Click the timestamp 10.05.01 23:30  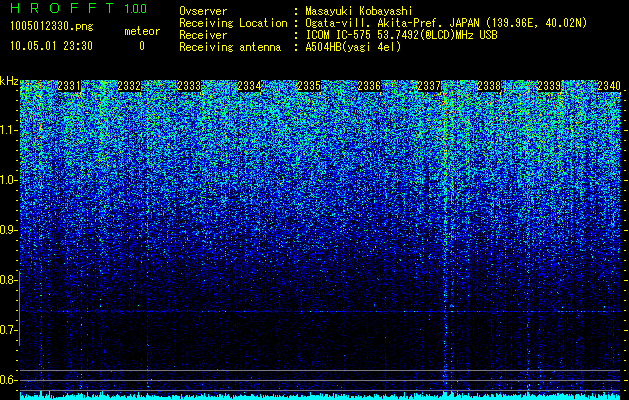click(51, 46)
